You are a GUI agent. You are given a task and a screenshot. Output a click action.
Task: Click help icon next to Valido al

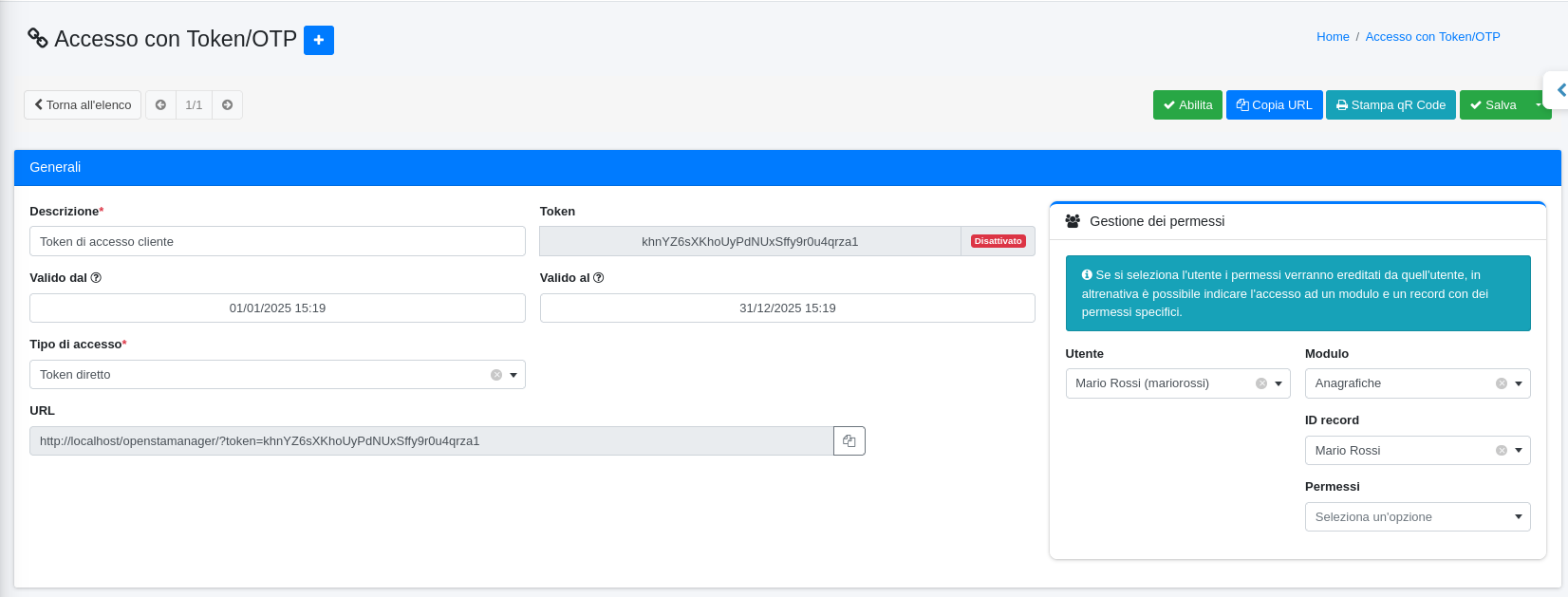pos(599,278)
